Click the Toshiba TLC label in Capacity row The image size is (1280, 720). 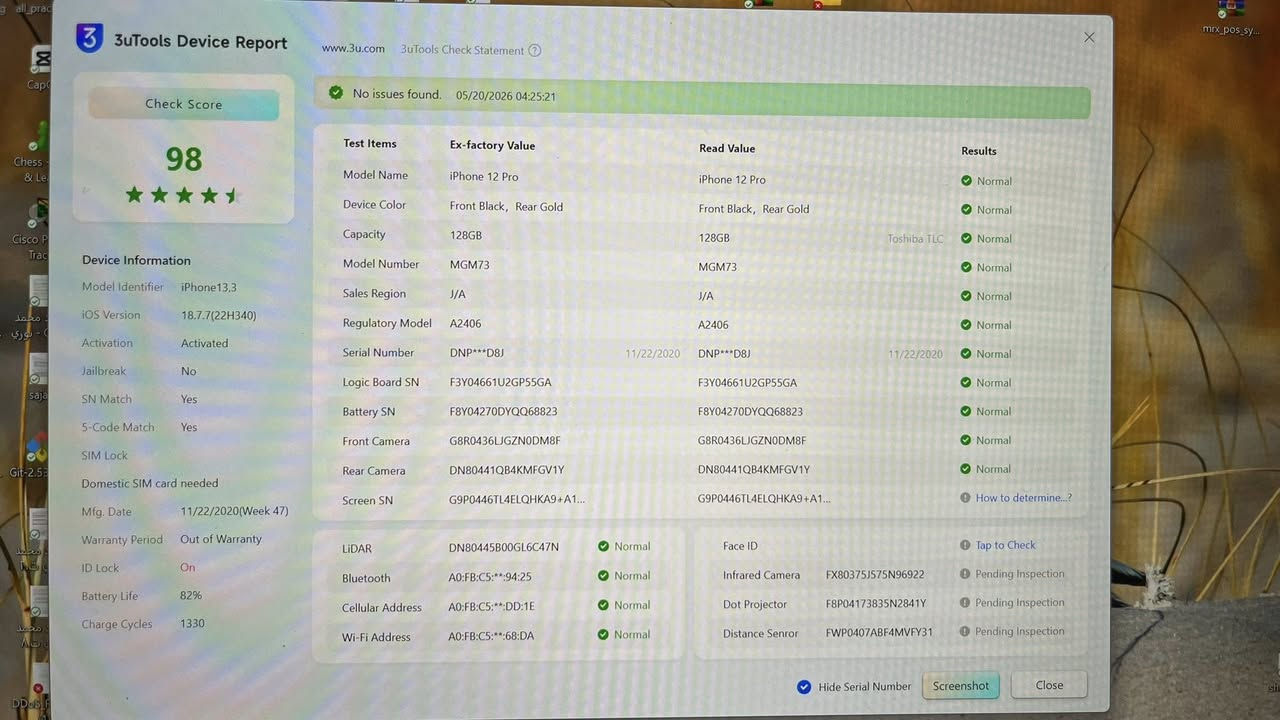coord(915,239)
